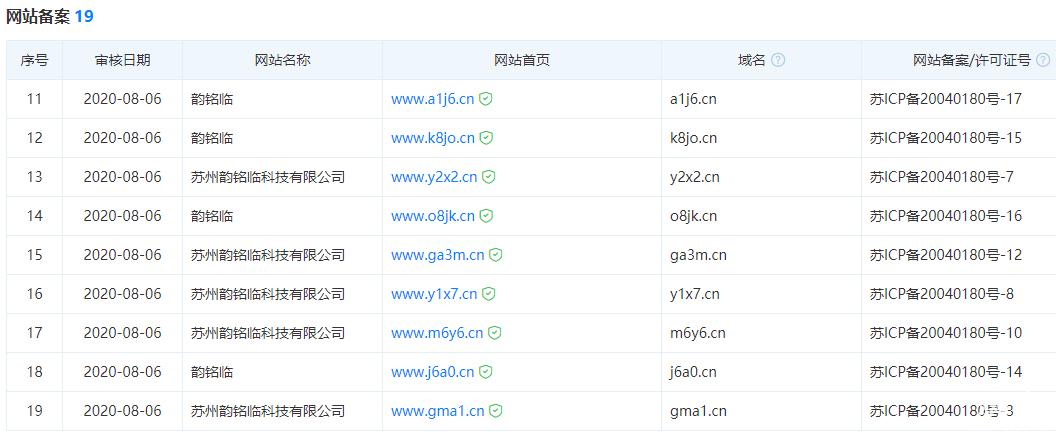Click help icon next to 网站备案/许可证号 header
This screenshot has width=1056, height=439.
(1043, 60)
